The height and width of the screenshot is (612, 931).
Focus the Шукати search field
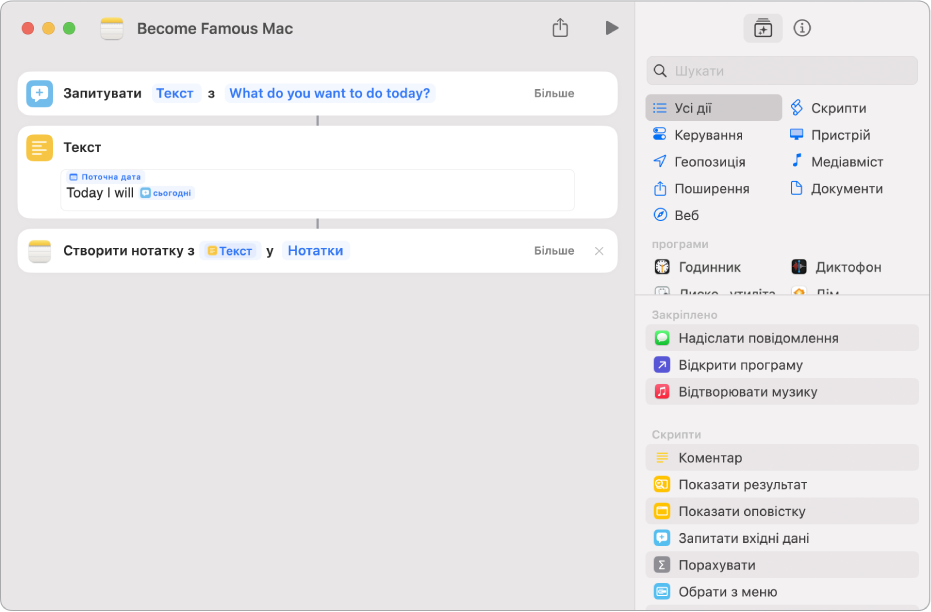click(x=782, y=71)
